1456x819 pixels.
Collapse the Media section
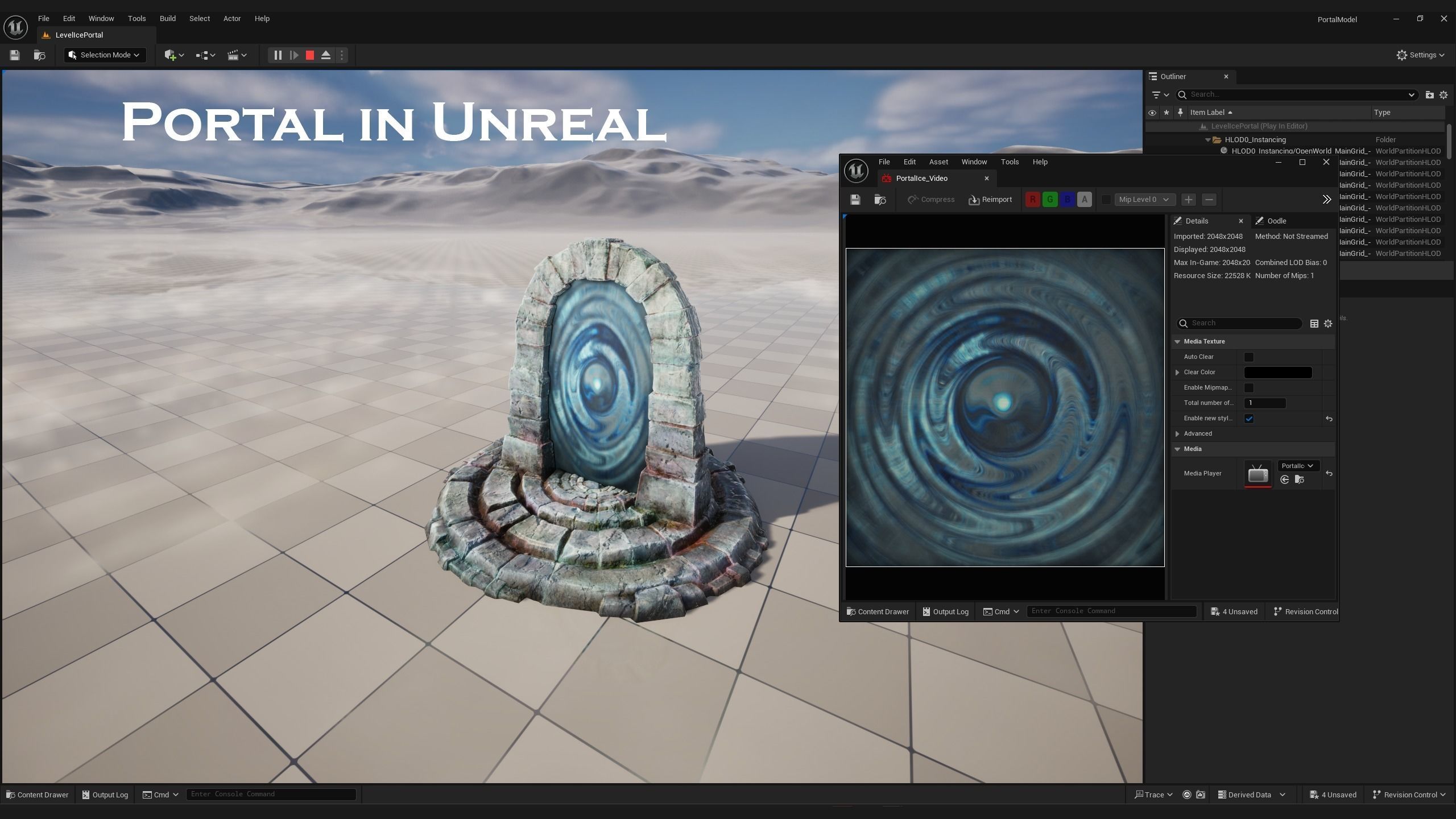click(x=1177, y=449)
